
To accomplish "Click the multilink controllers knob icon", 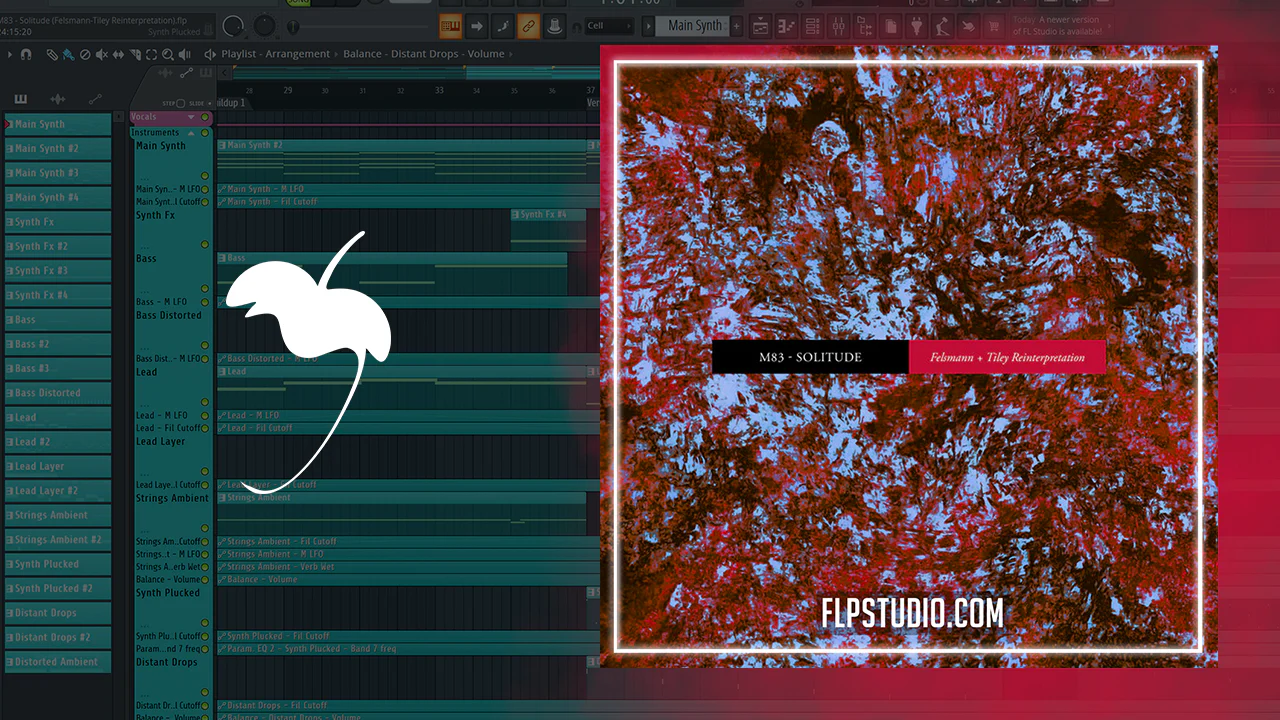I will (x=555, y=26).
